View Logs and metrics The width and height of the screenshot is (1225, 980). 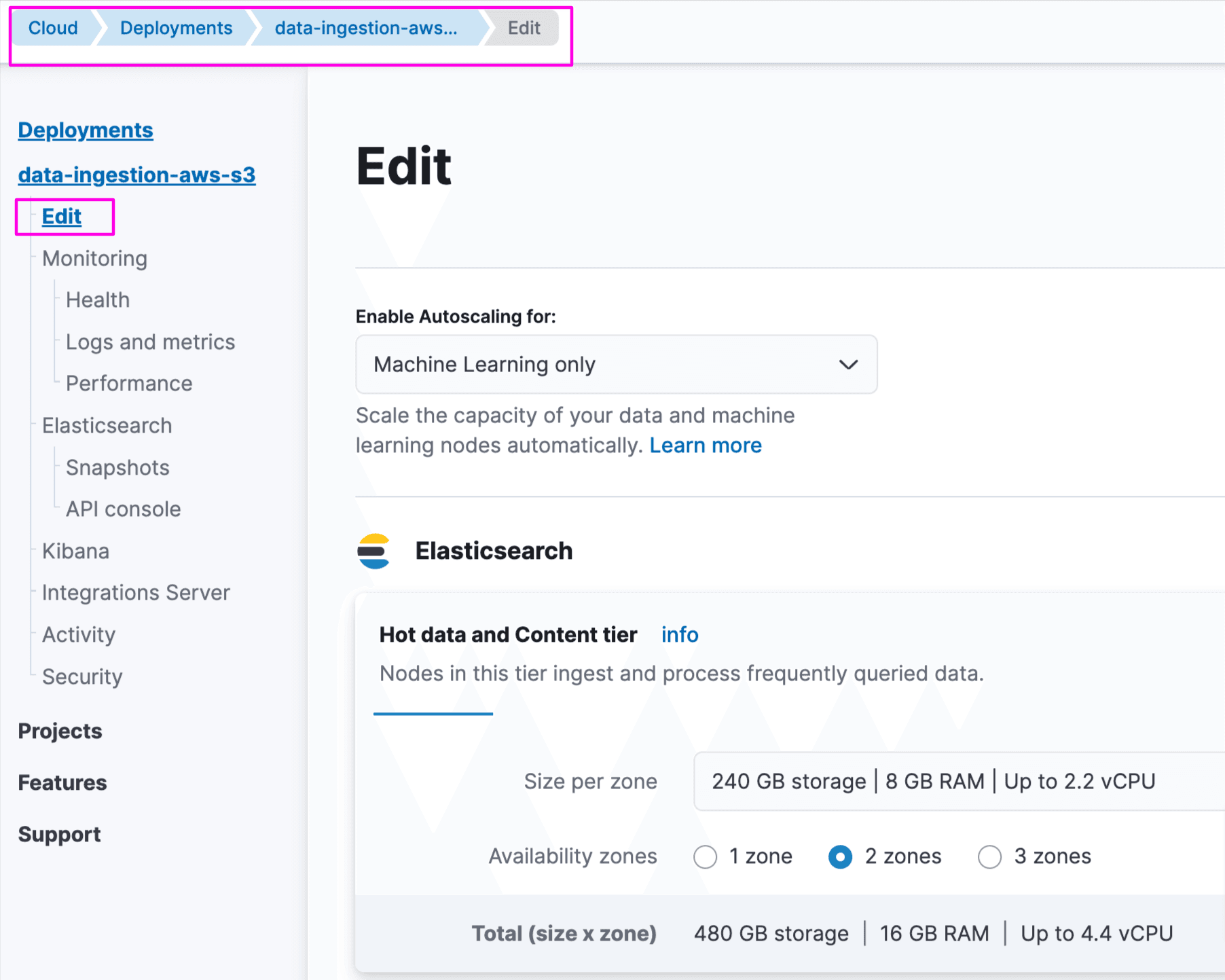tap(150, 342)
